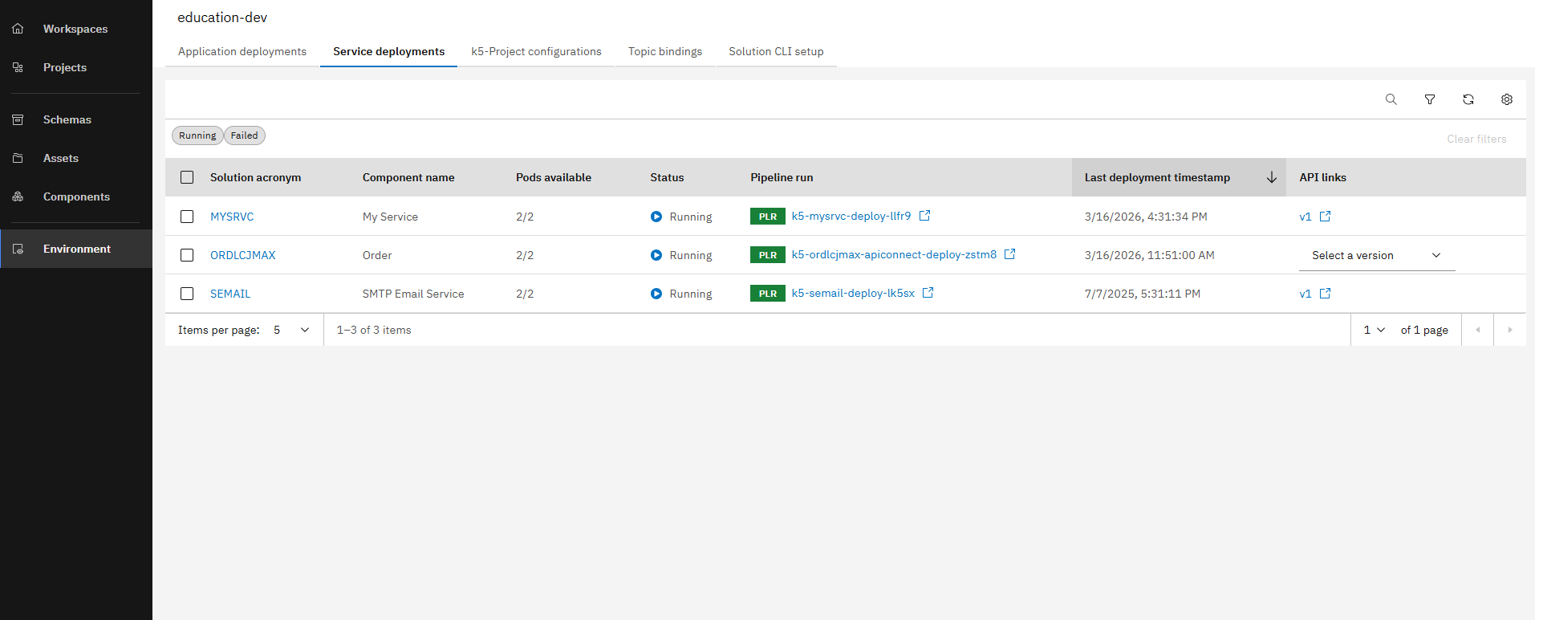The image size is (1544, 620).
Task: Click the Workspaces home icon in sidebar
Action: [x=18, y=29]
